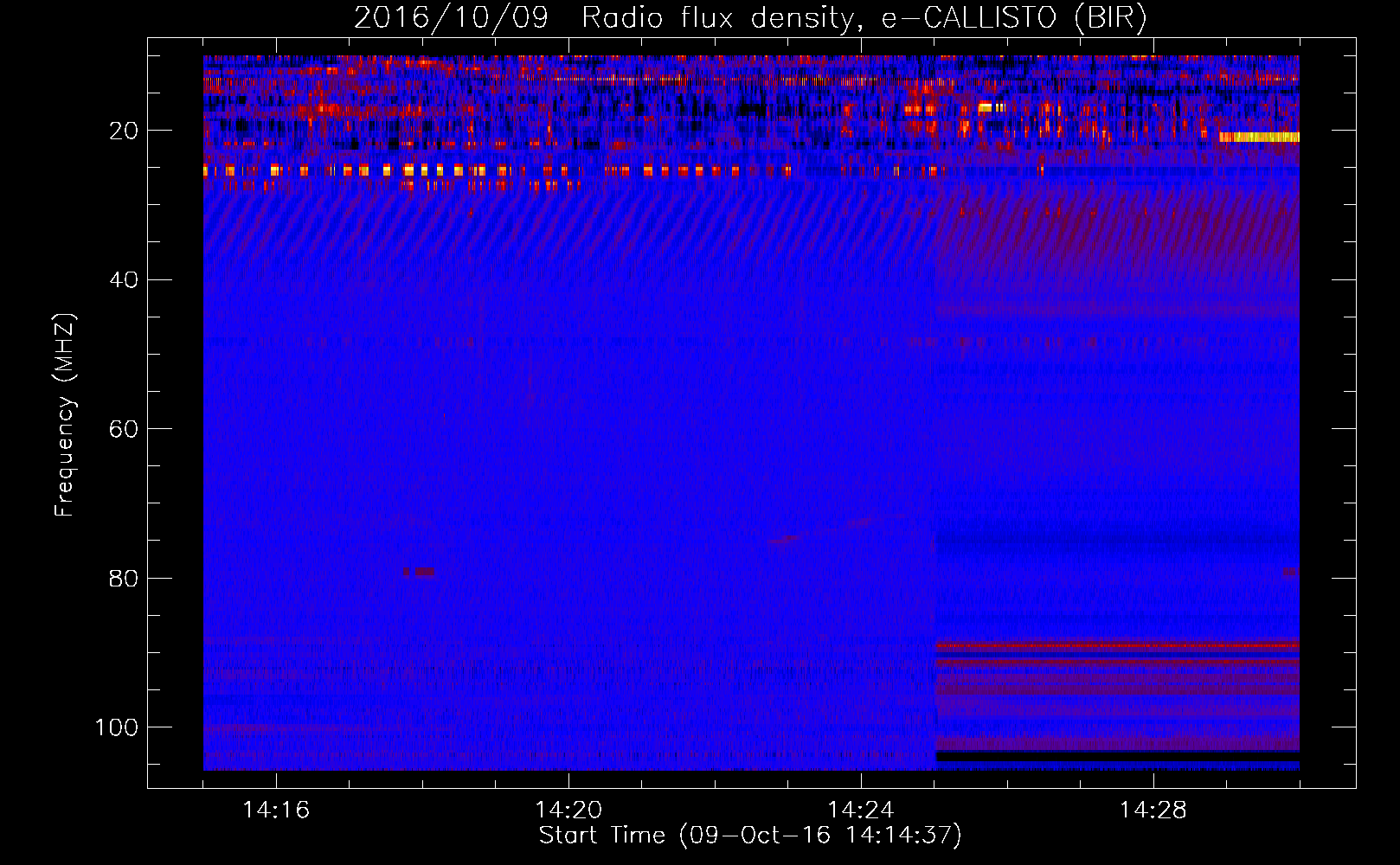
Task: Click the 'Frequency (MHZ)' axis label
Action: tap(65, 415)
